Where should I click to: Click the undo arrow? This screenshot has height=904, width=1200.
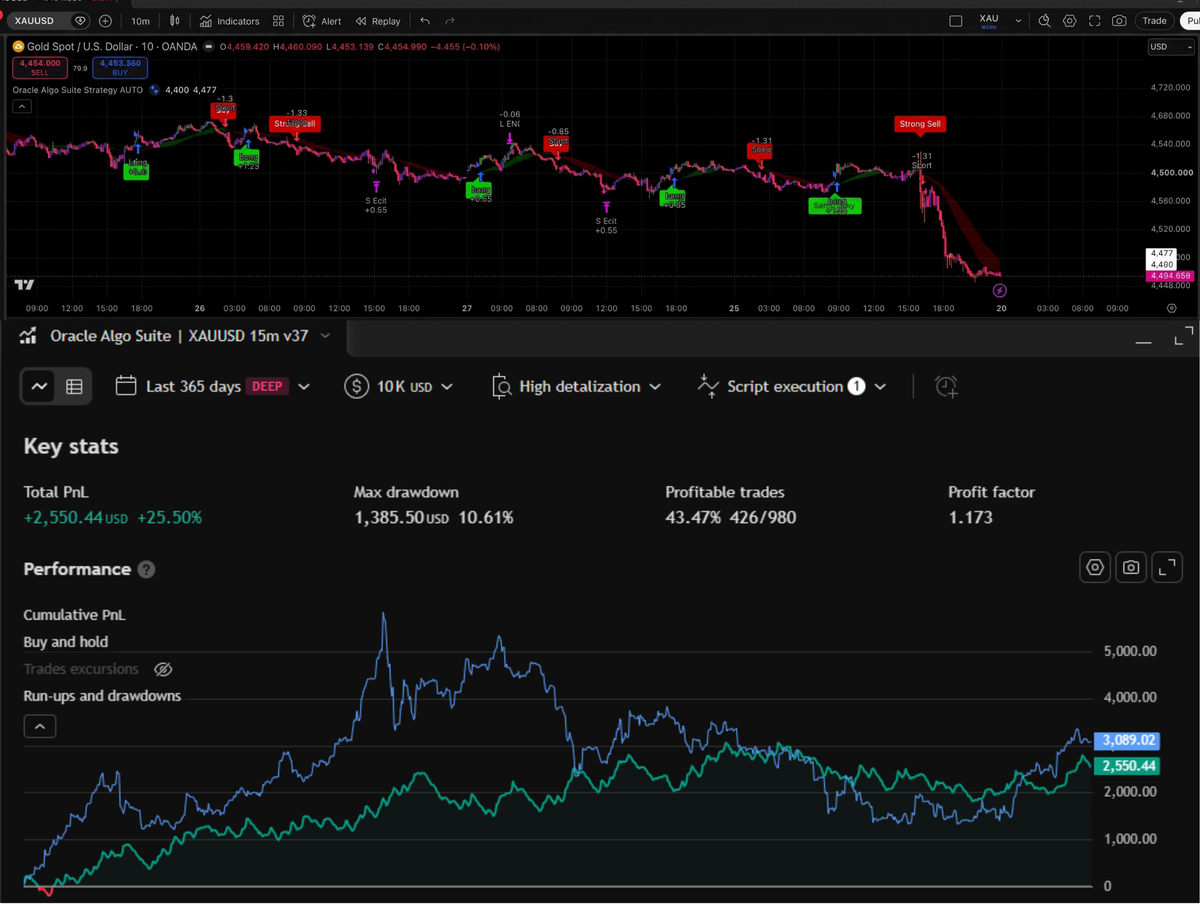click(425, 21)
